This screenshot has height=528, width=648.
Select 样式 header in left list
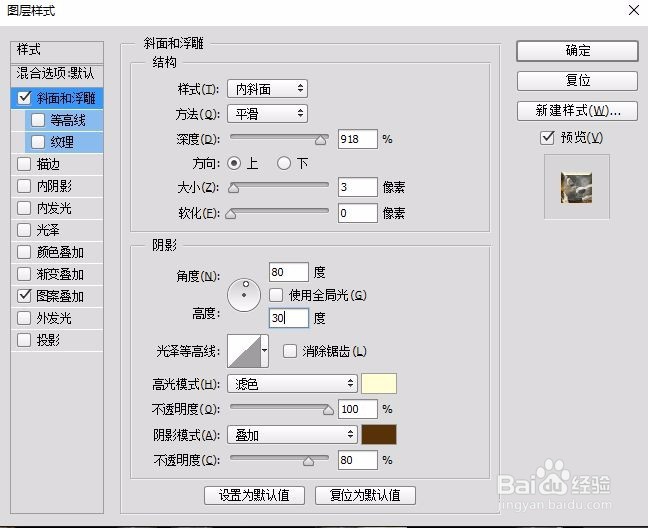pos(57,51)
